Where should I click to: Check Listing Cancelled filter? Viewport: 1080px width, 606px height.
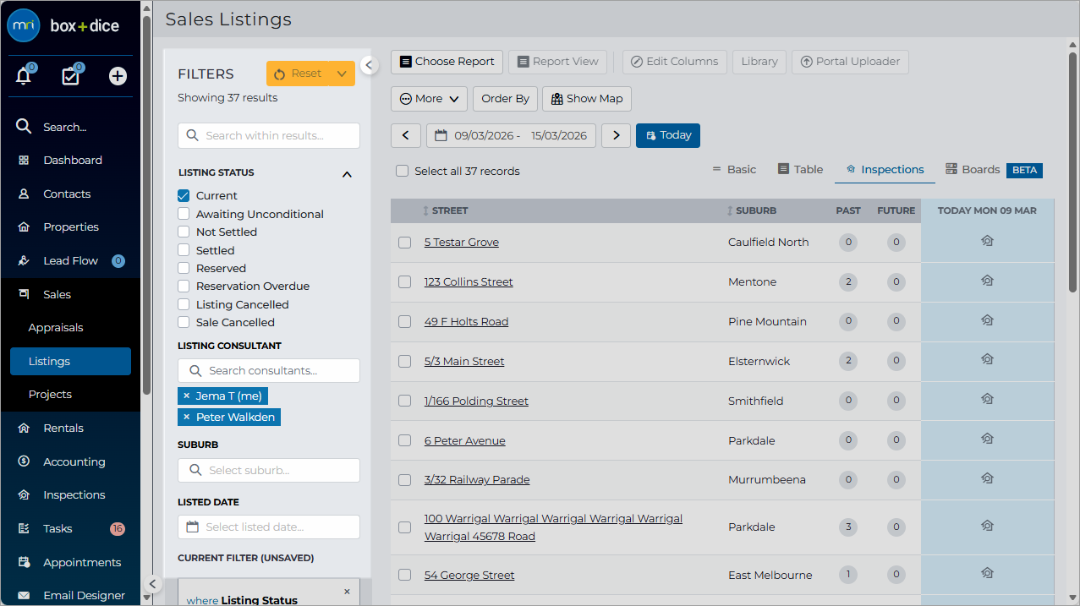183,304
